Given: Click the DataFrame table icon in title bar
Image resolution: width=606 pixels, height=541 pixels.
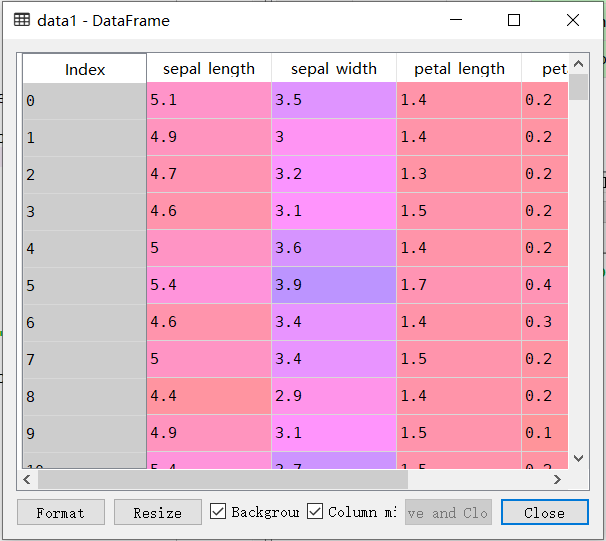Looking at the screenshot, I should point(21,20).
